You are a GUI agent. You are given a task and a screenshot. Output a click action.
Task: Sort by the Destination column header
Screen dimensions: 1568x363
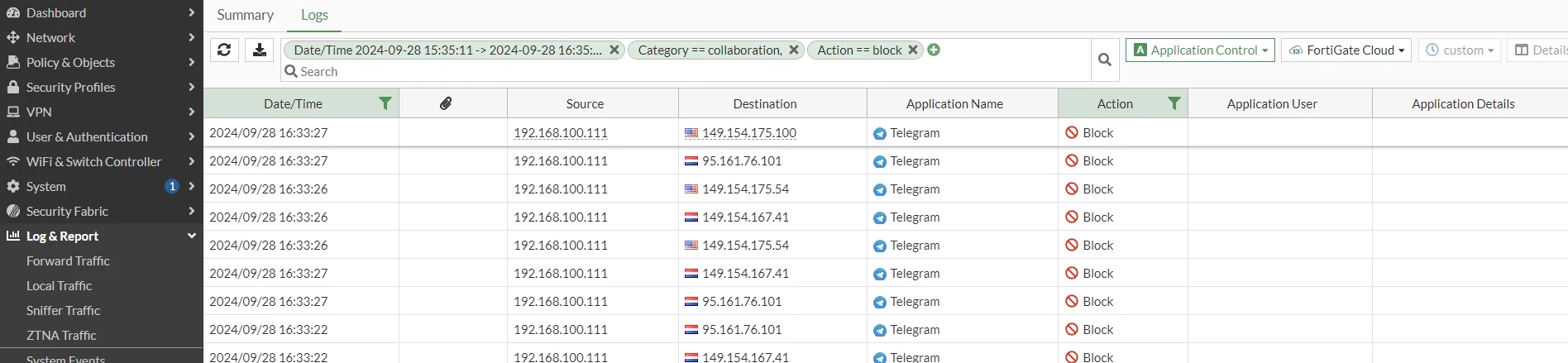pyautogui.click(x=765, y=103)
